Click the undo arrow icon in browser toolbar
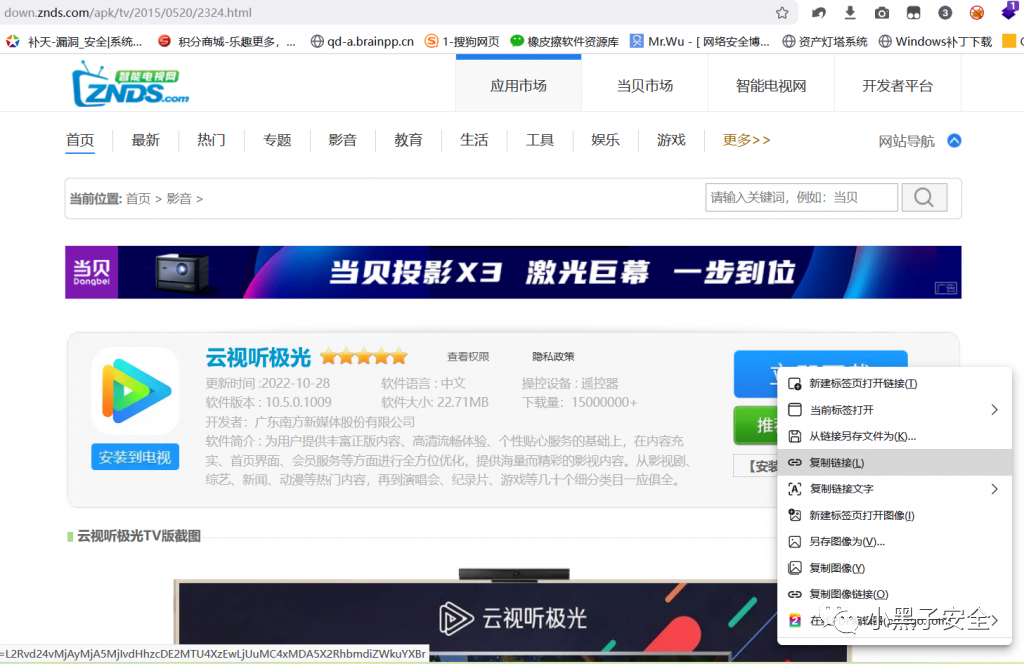 819,13
